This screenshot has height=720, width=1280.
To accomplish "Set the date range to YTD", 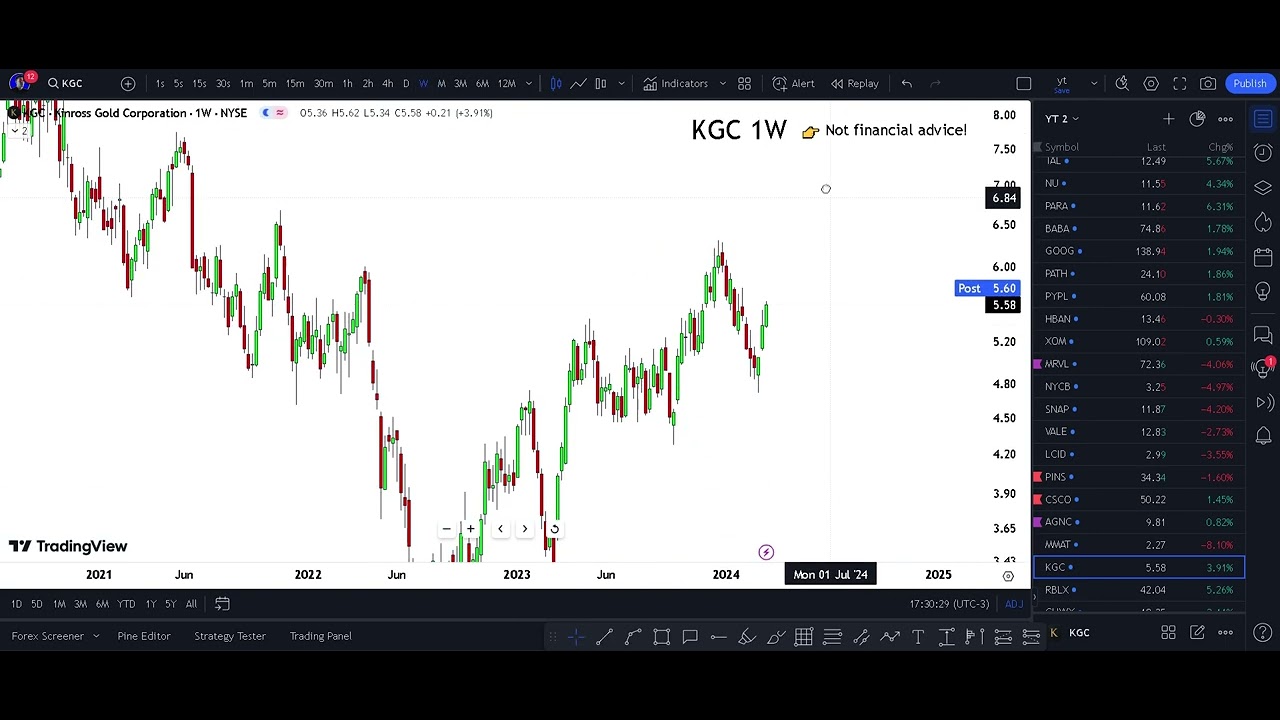I will tap(126, 604).
